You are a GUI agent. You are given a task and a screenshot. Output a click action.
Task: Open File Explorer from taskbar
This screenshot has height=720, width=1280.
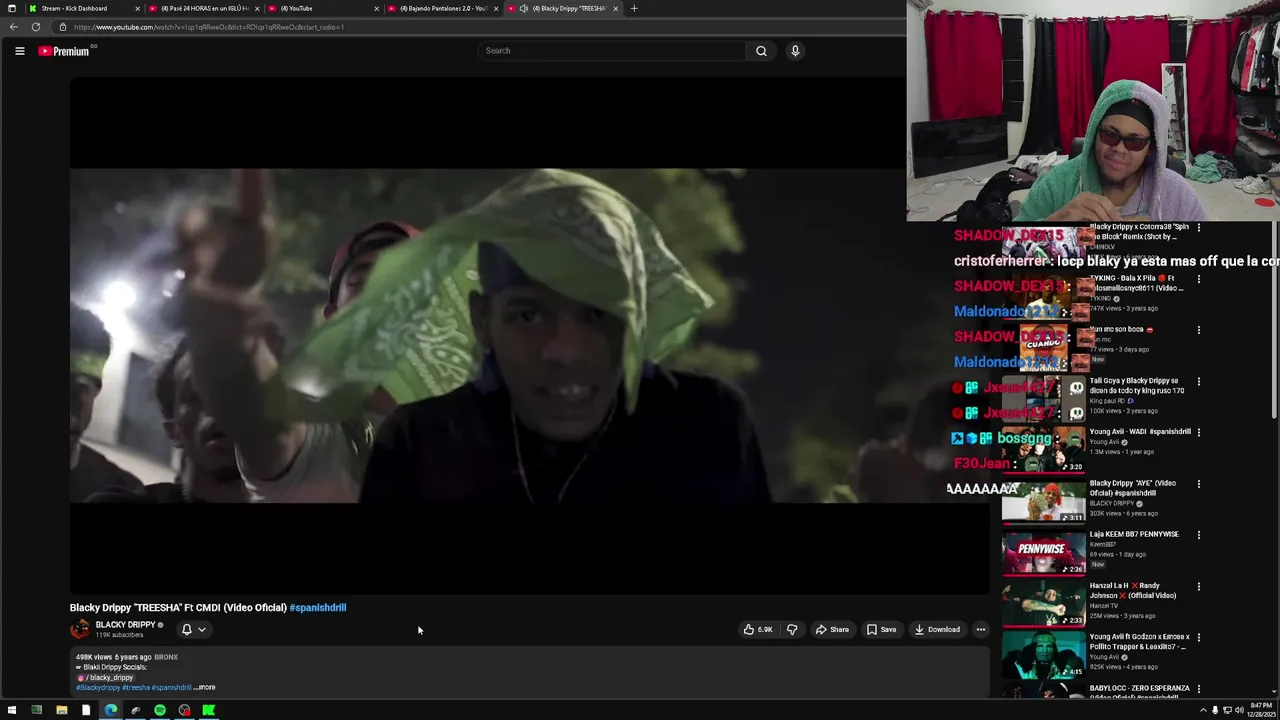click(61, 711)
